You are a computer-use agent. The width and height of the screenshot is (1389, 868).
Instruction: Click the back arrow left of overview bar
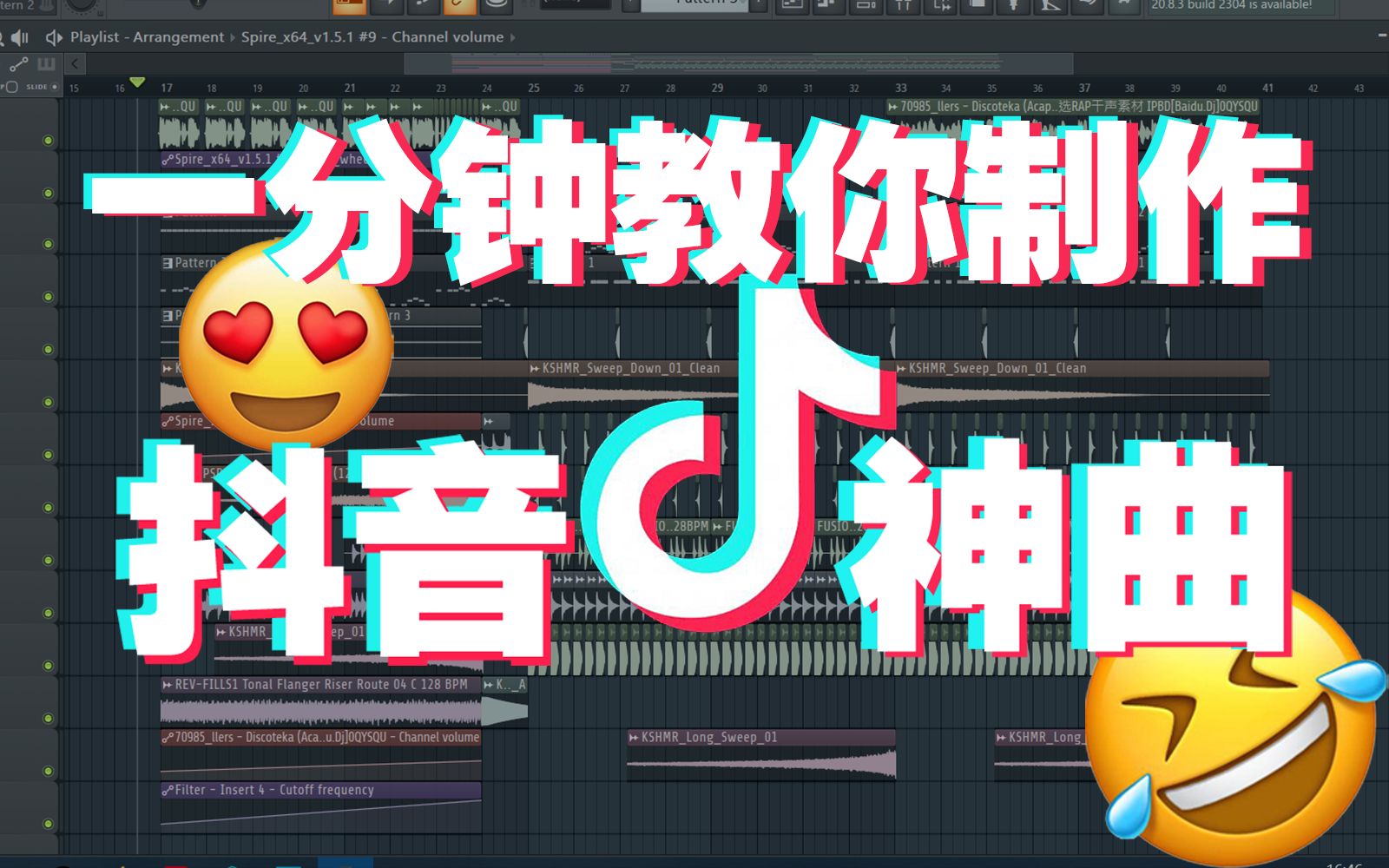[x=75, y=63]
